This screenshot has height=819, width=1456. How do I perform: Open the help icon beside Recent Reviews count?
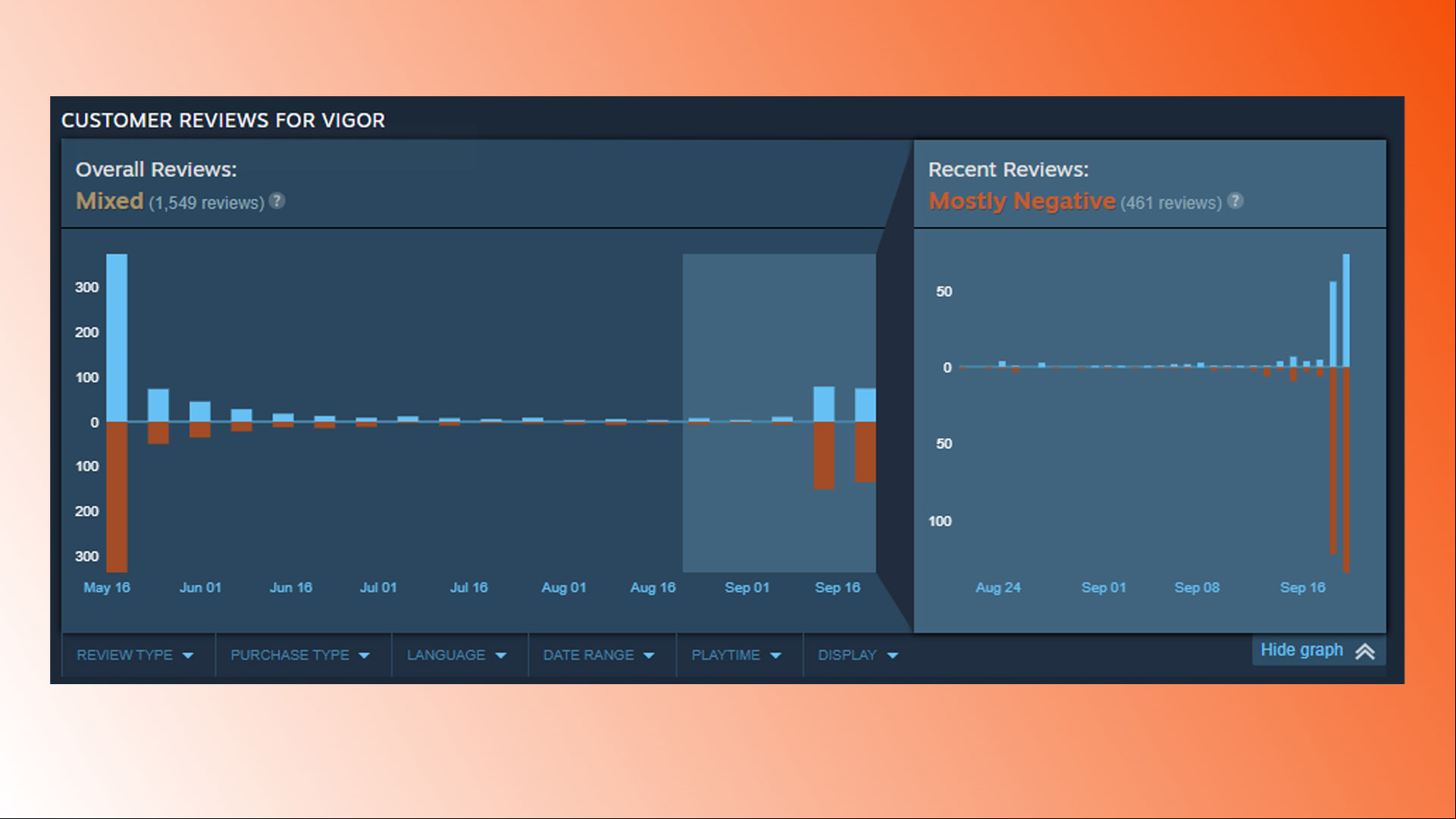click(1235, 201)
